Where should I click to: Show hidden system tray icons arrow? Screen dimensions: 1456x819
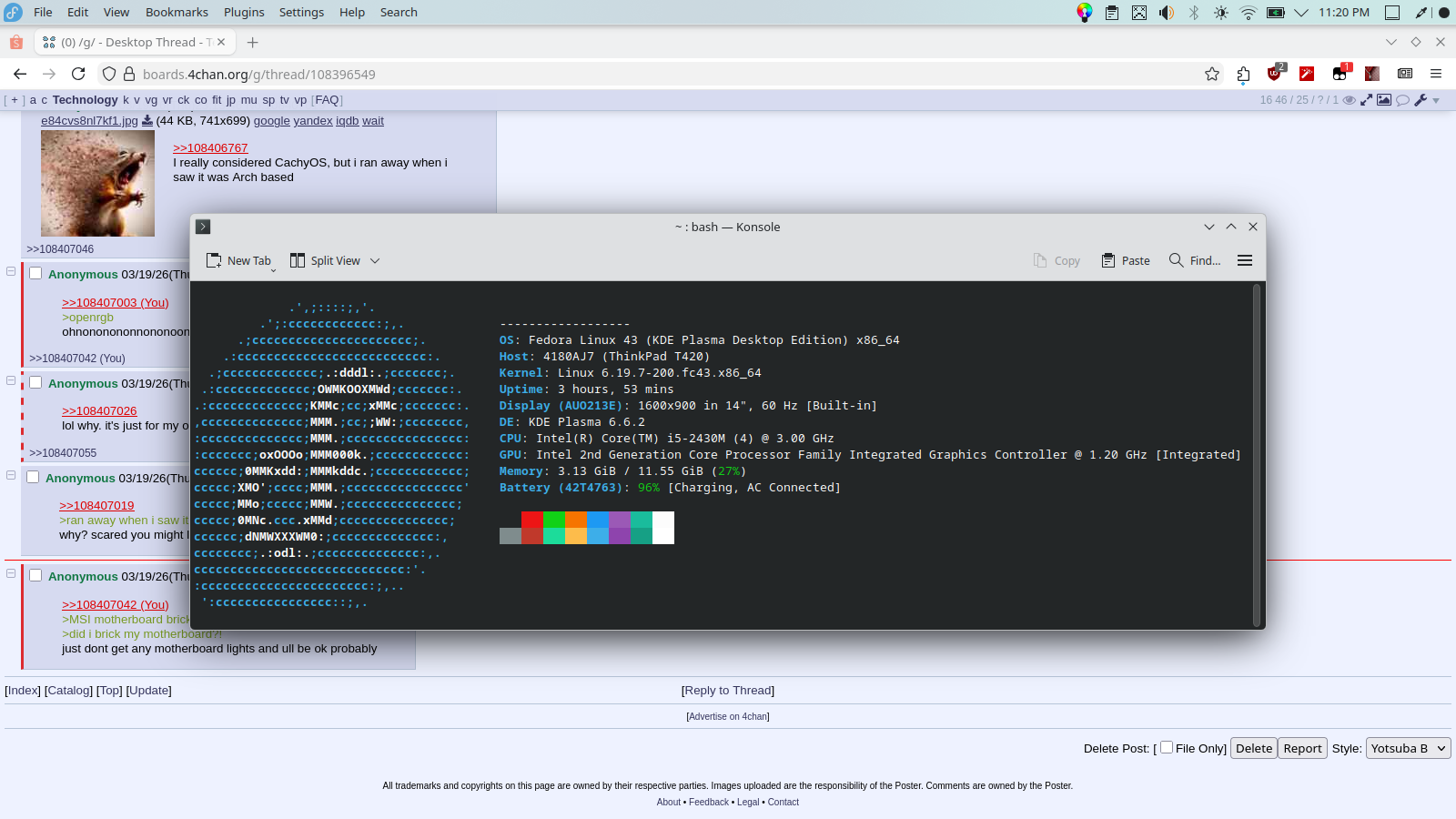[x=1301, y=13]
